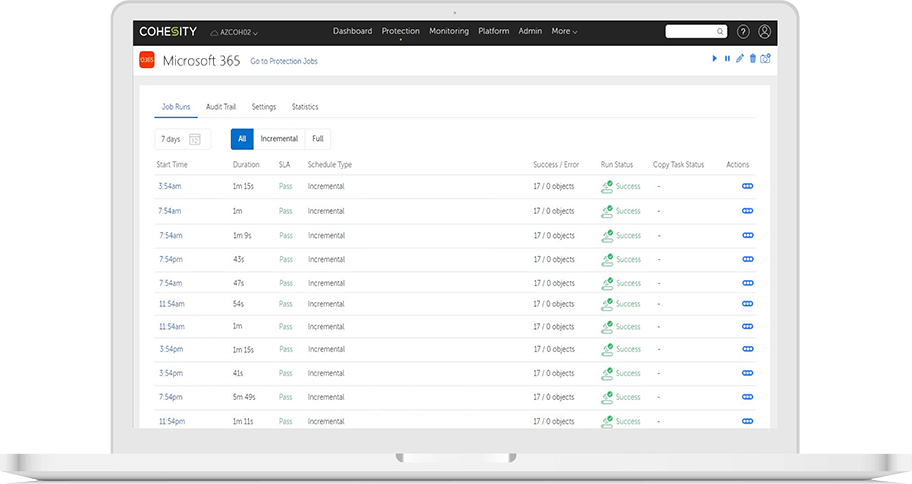Click the Pass SLA in the 47s row
912x484 pixels.
[286, 283]
